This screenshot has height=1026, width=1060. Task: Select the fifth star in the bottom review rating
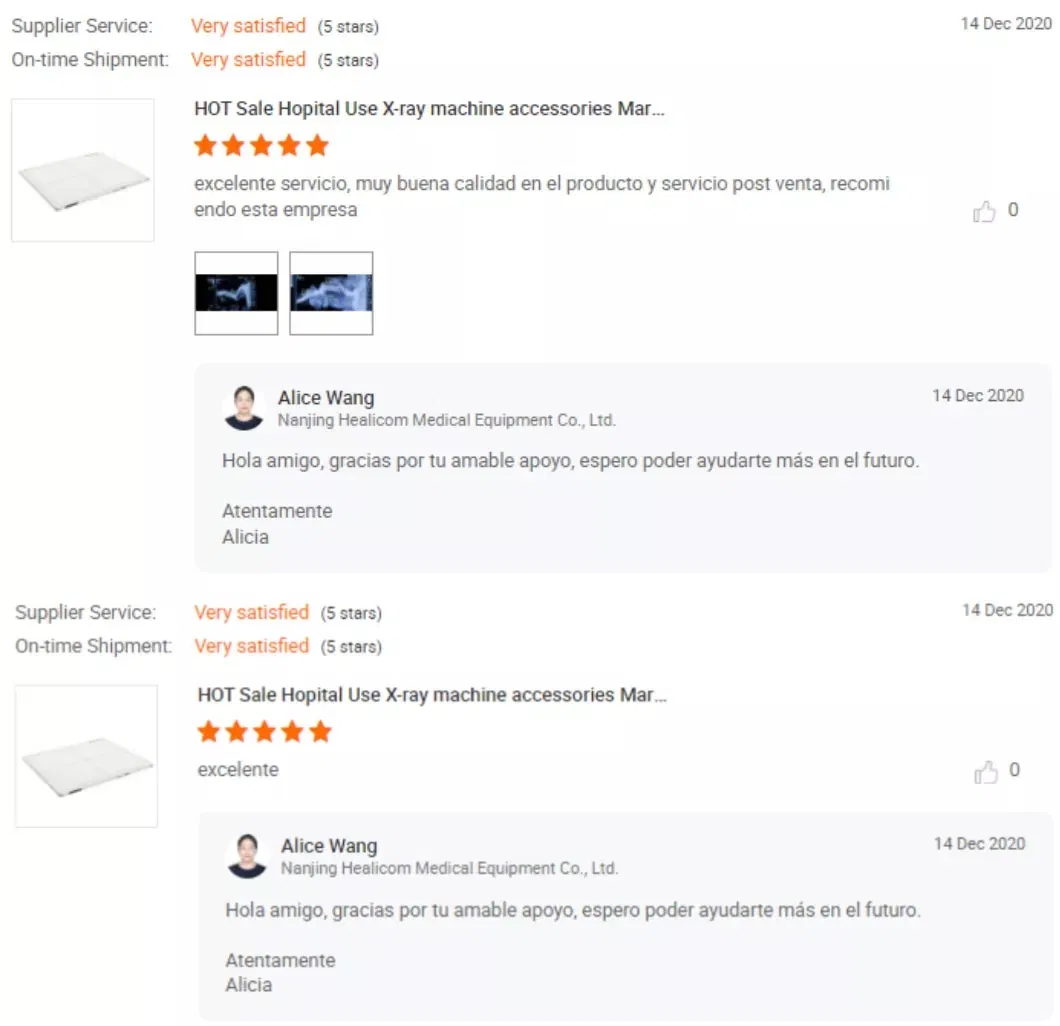click(318, 732)
